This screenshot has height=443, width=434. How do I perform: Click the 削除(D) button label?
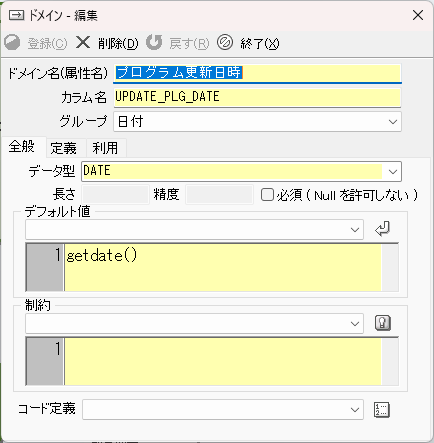118,43
